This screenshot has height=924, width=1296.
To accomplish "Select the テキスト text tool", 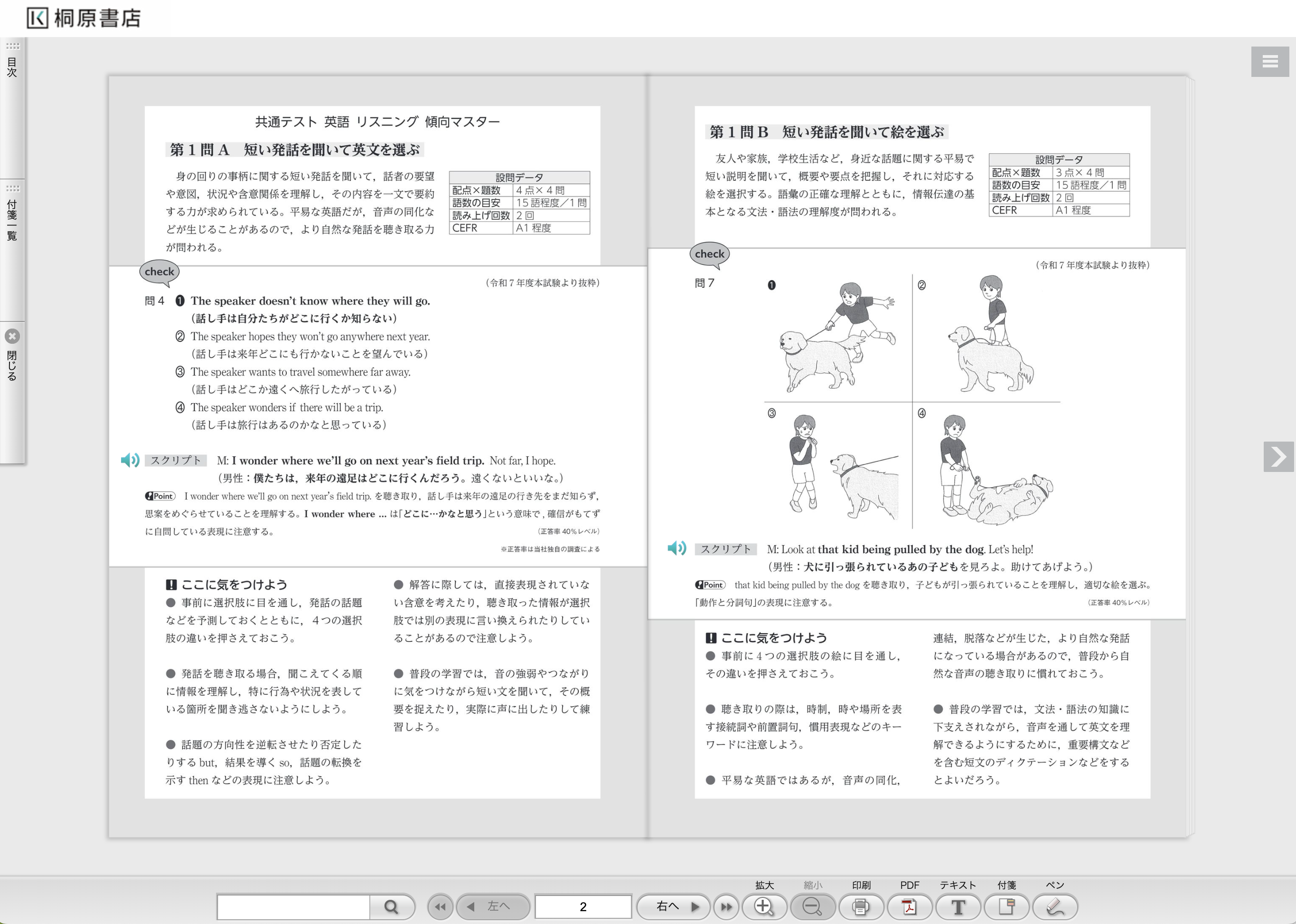I will pos(958,906).
